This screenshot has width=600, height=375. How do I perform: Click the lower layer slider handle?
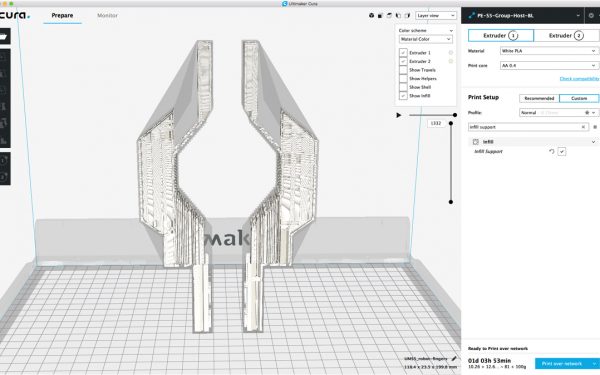(x=451, y=202)
